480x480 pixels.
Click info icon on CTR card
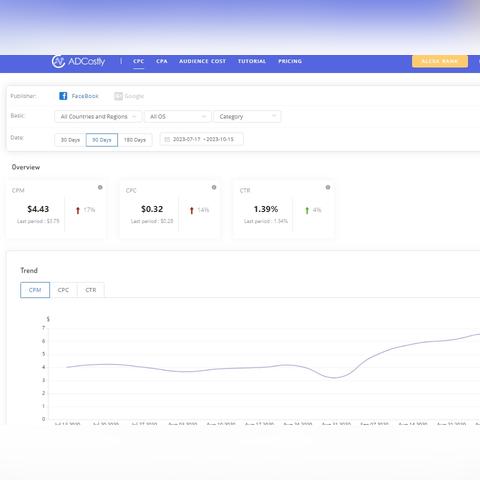(328, 187)
